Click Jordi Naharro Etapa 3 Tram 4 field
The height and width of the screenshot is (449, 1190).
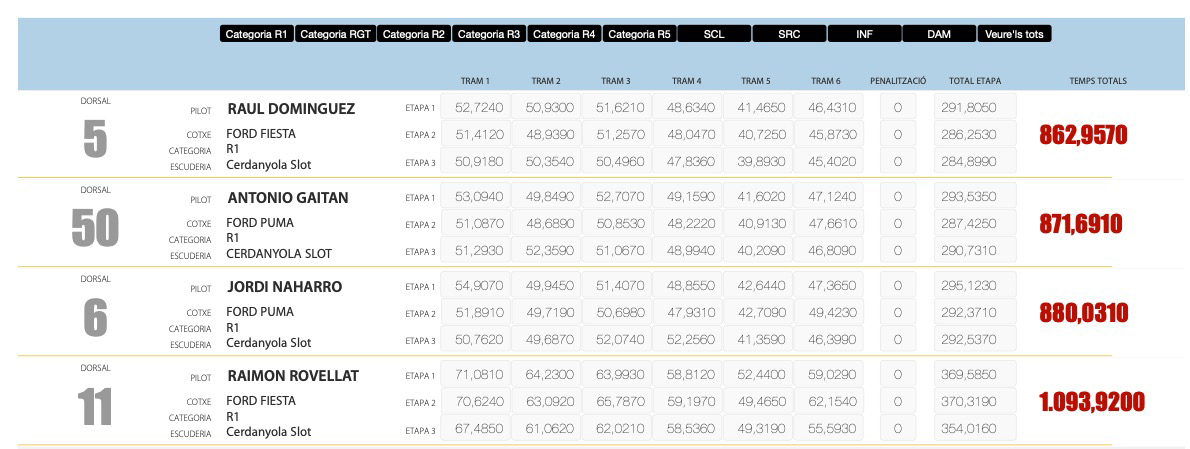pos(686,340)
